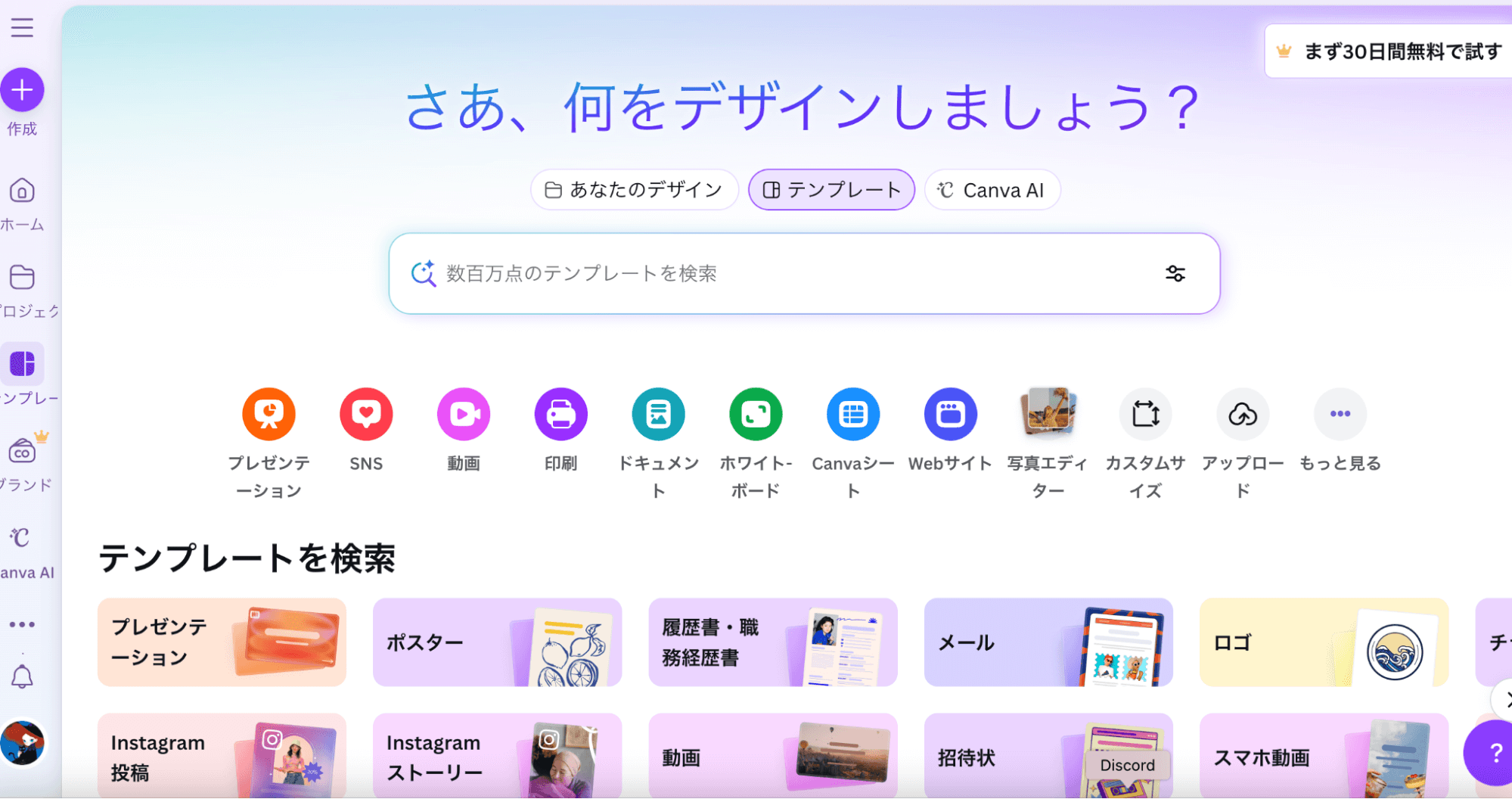Select the red SNS heart icon

click(x=366, y=414)
